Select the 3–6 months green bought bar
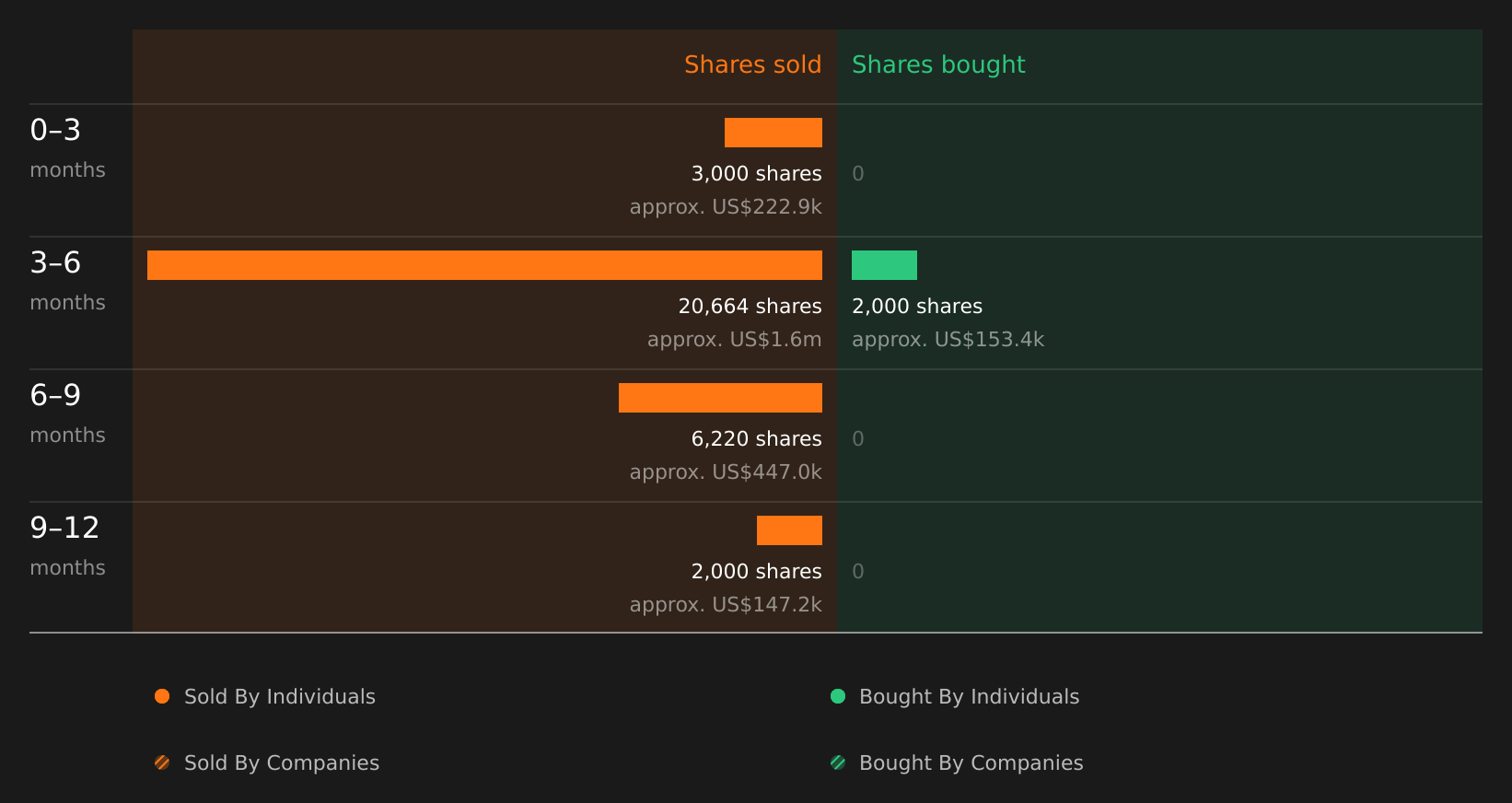 pyautogui.click(x=884, y=265)
